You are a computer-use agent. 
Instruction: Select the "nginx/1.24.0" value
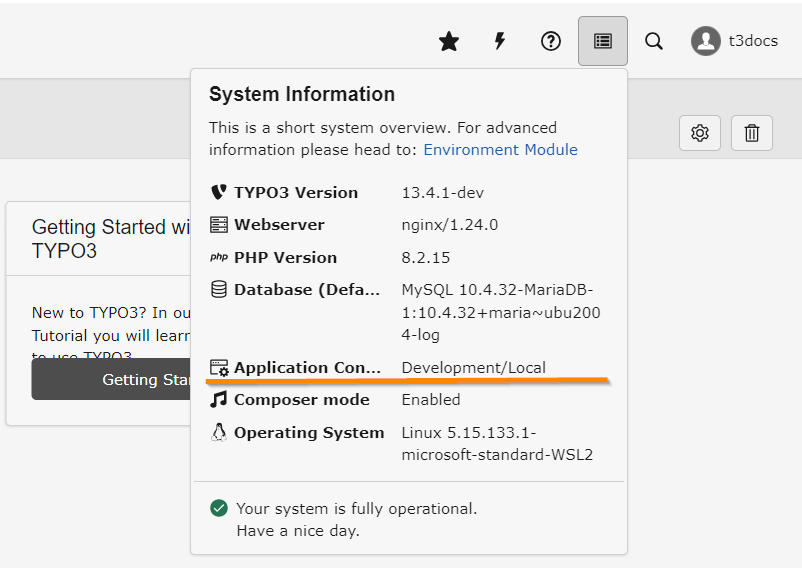coord(450,225)
